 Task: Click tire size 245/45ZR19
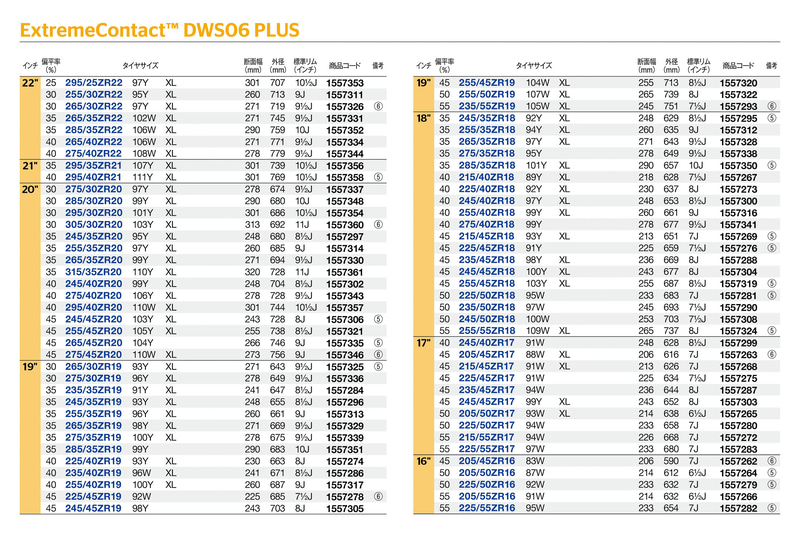[x=94, y=508]
